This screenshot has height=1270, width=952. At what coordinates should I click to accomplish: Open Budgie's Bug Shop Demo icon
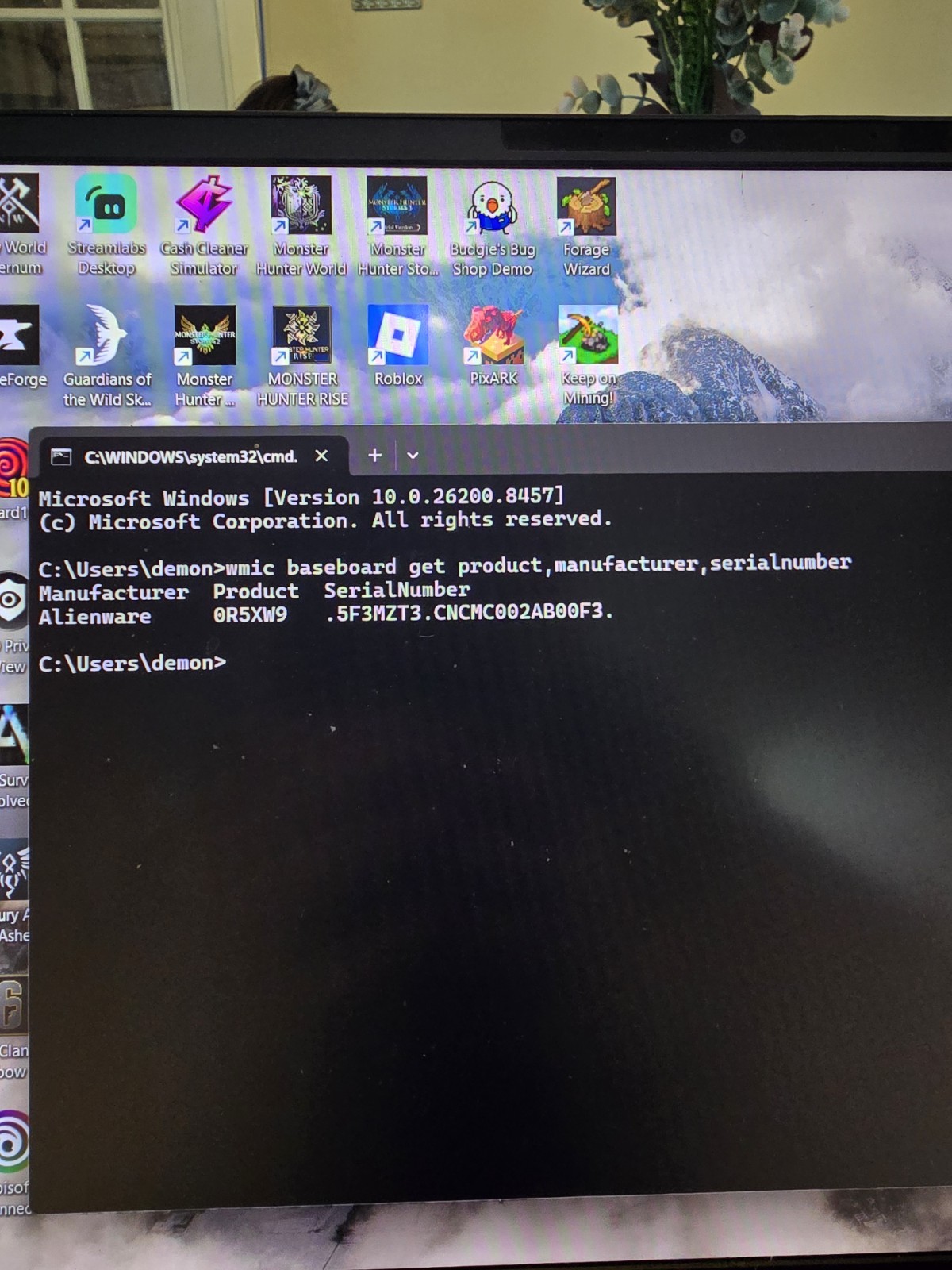tap(492, 227)
